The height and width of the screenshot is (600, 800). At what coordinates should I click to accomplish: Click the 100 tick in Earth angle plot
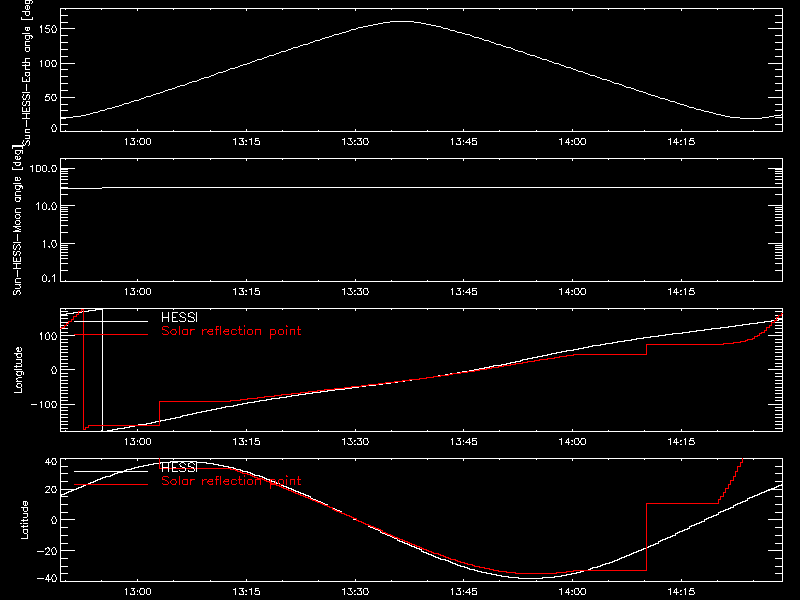[x=48, y=64]
